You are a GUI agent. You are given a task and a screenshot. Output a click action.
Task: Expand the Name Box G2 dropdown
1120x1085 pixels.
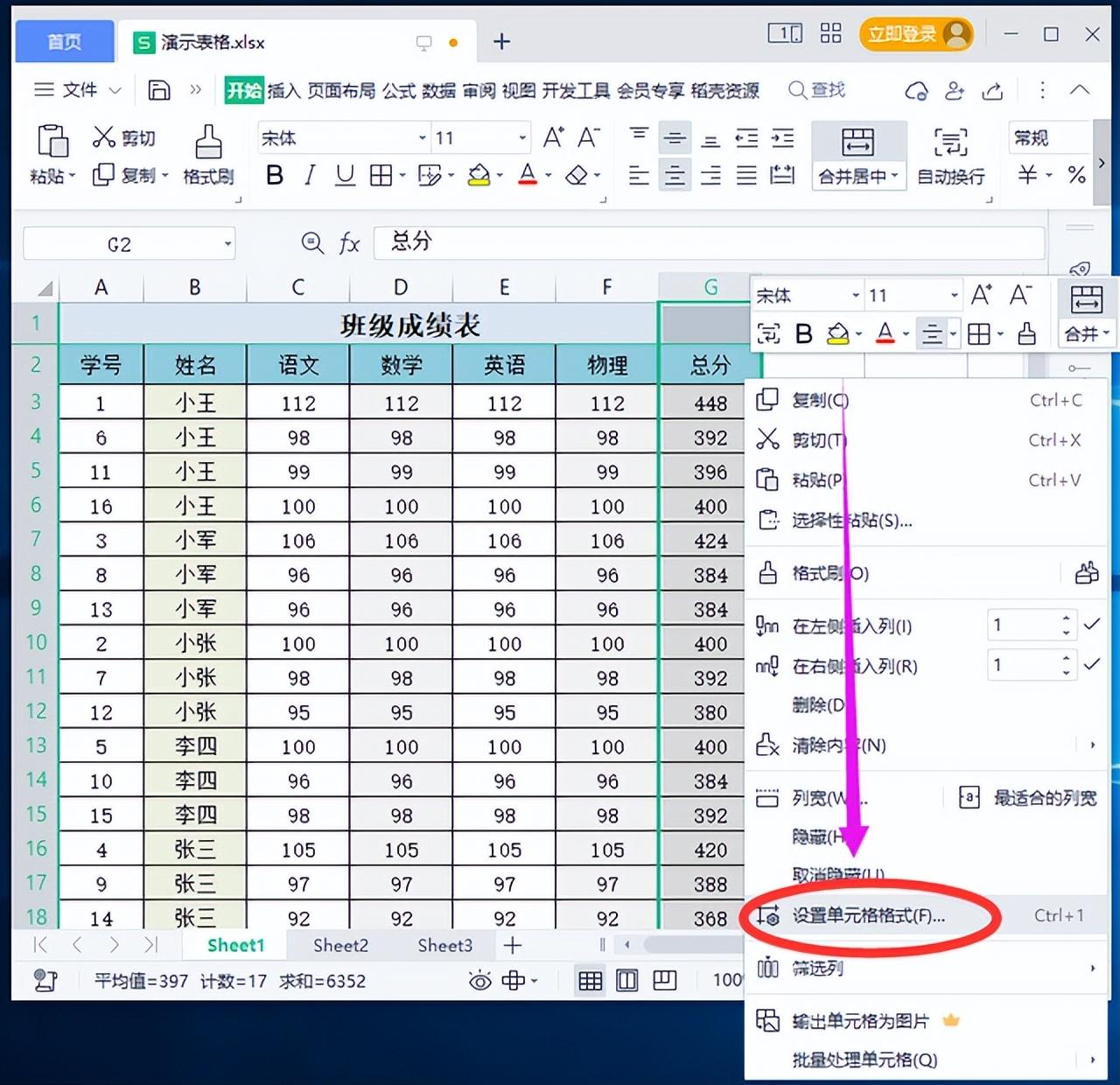coord(227,244)
